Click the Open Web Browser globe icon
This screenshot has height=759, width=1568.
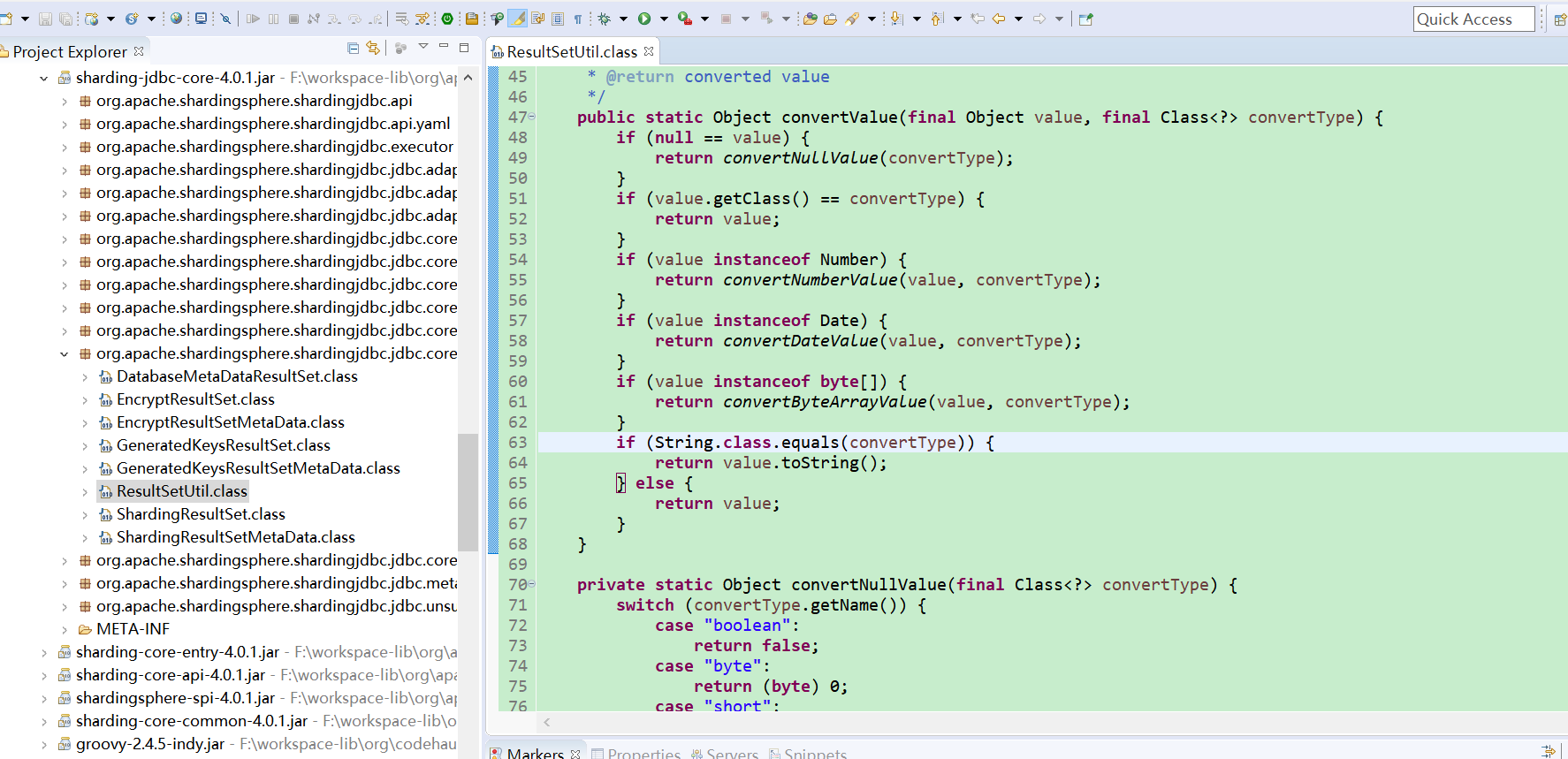coord(176,19)
